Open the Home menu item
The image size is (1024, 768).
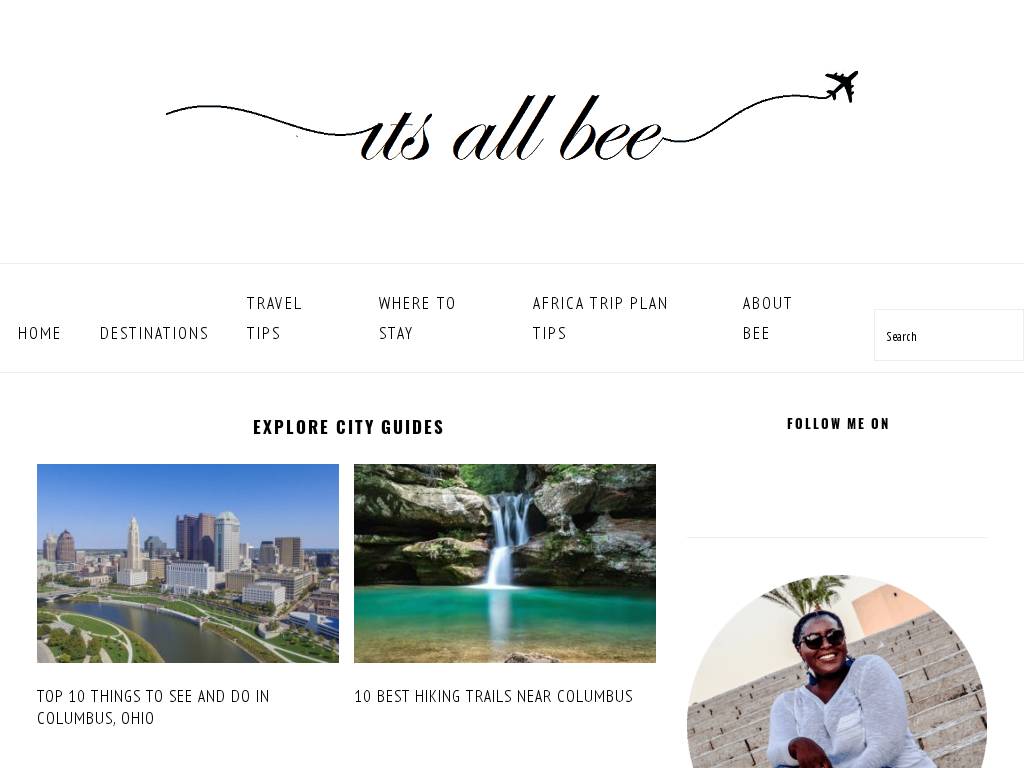pyautogui.click(x=39, y=333)
